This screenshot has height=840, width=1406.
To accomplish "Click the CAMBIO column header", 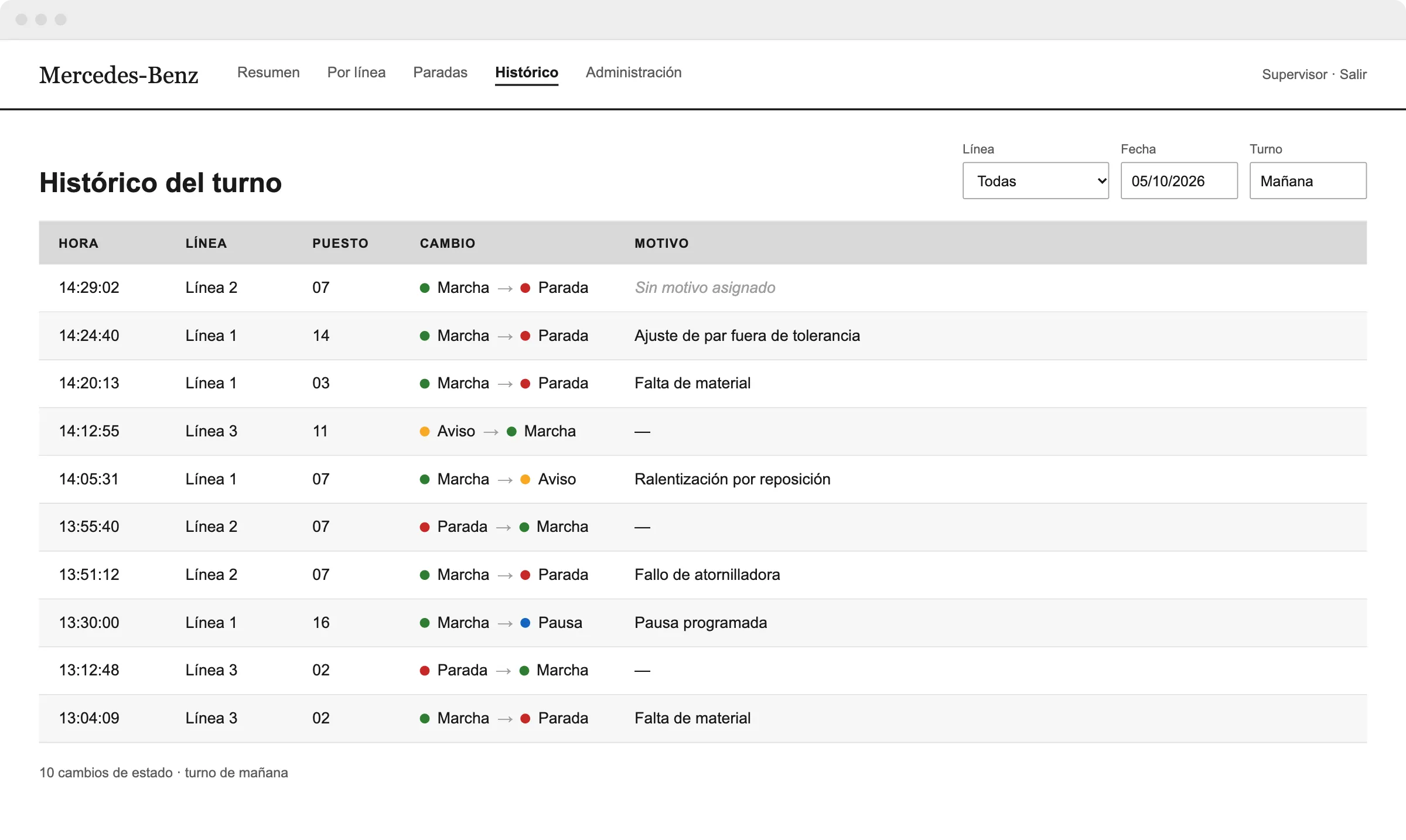I will pyautogui.click(x=448, y=243).
